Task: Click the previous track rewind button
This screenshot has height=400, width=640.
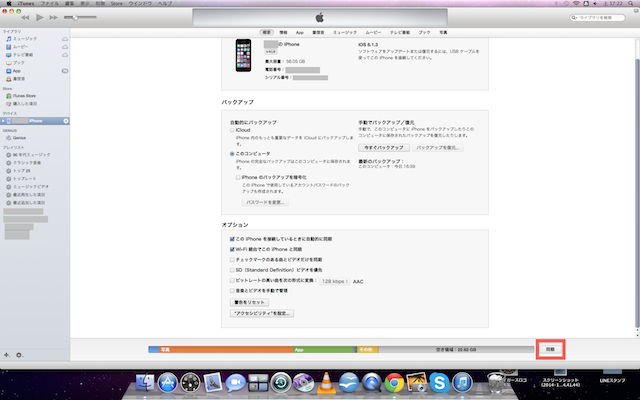Action: (25, 18)
